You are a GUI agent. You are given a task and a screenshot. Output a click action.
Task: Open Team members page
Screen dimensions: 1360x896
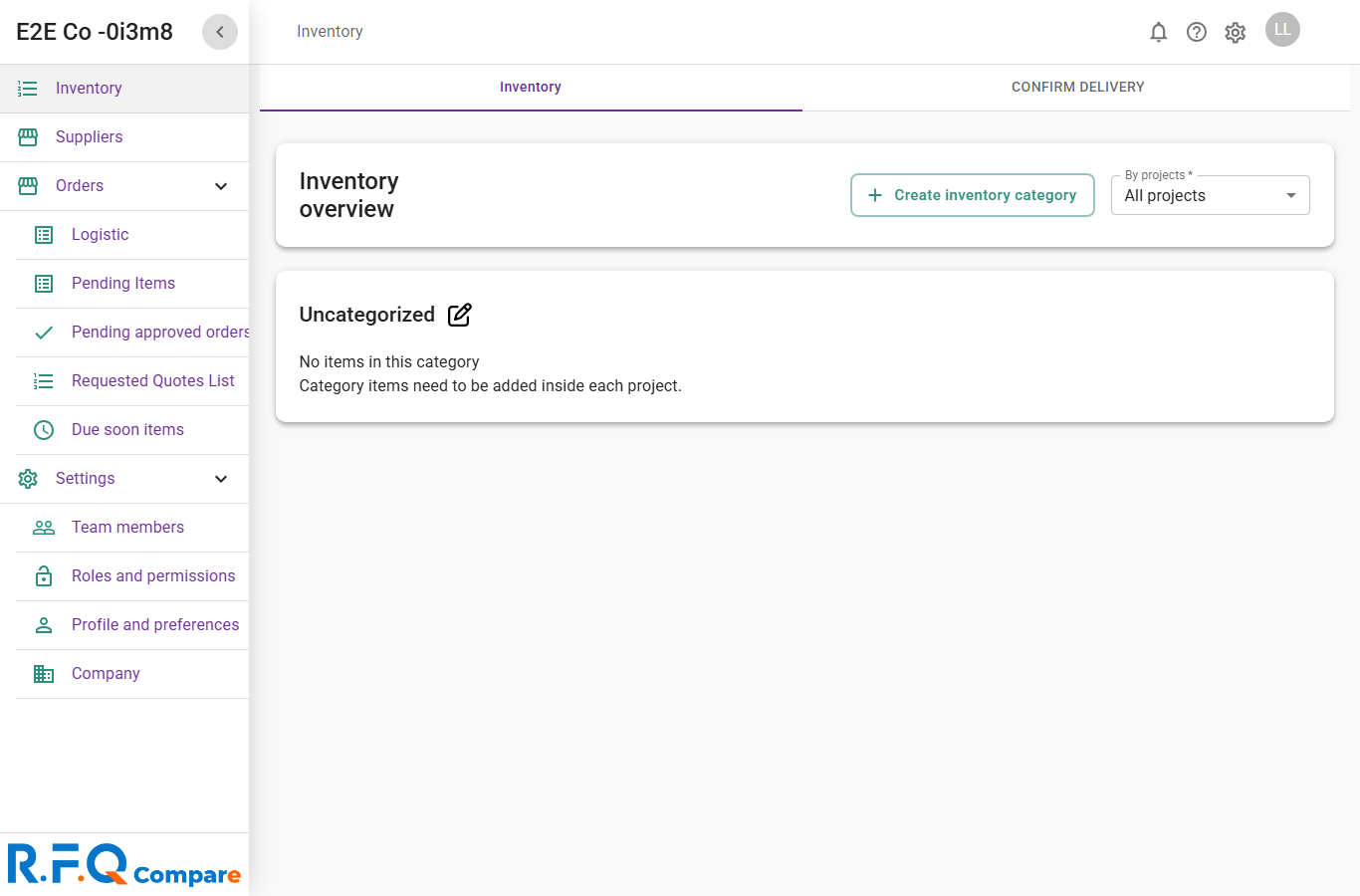pyautogui.click(x=132, y=528)
